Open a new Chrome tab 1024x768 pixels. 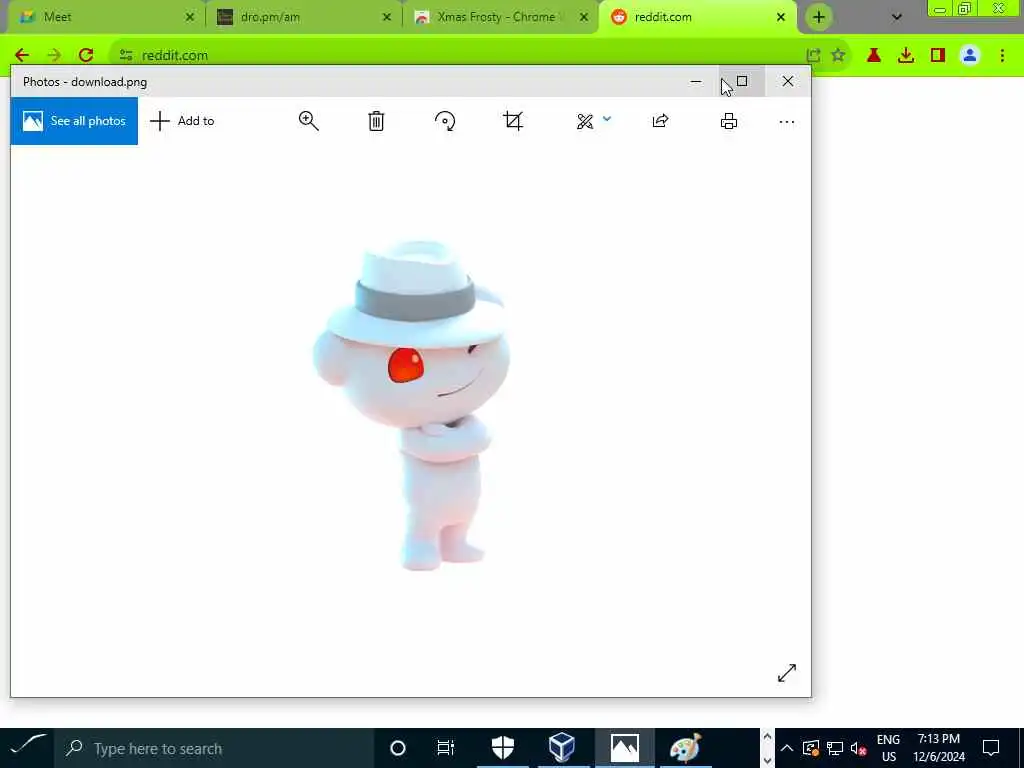pyautogui.click(x=819, y=17)
